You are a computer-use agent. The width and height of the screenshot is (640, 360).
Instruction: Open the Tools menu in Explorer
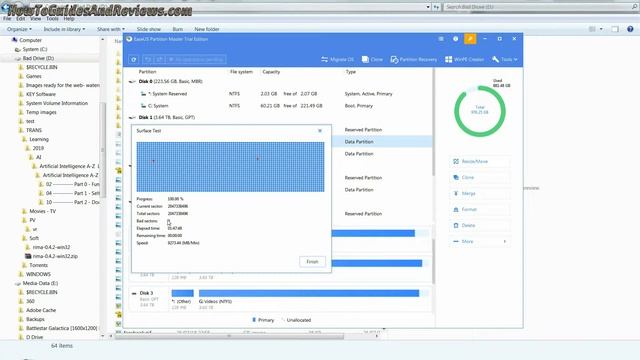(52, 19)
